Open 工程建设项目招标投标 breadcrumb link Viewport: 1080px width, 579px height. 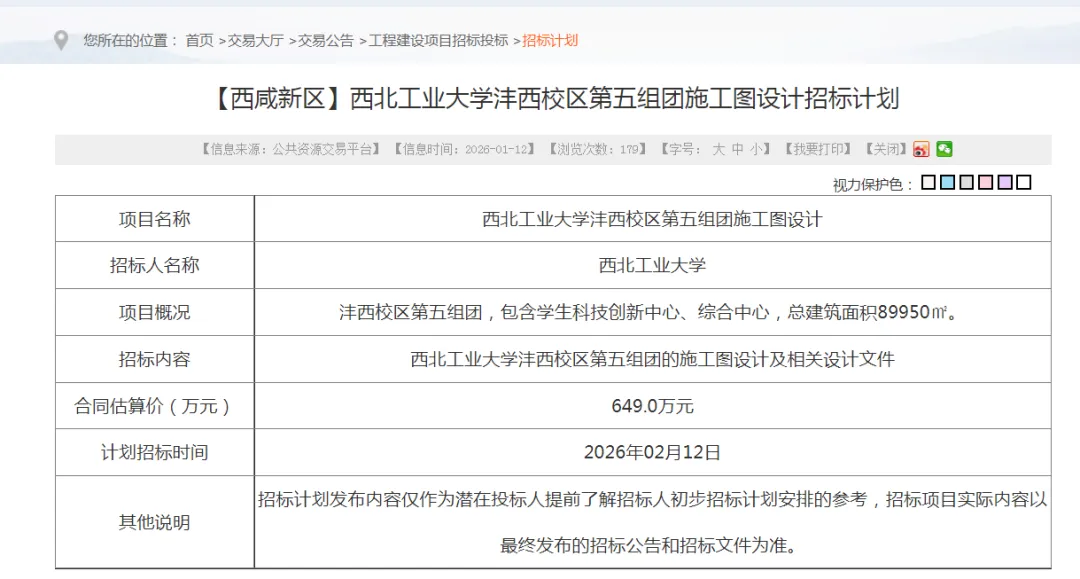click(438, 41)
